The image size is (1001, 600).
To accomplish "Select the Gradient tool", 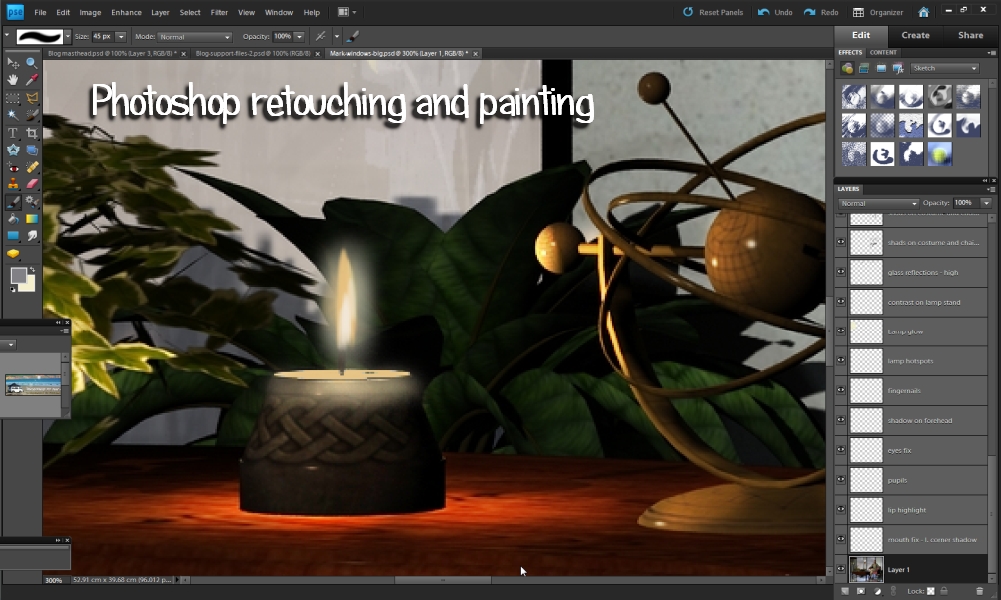I will [31, 219].
